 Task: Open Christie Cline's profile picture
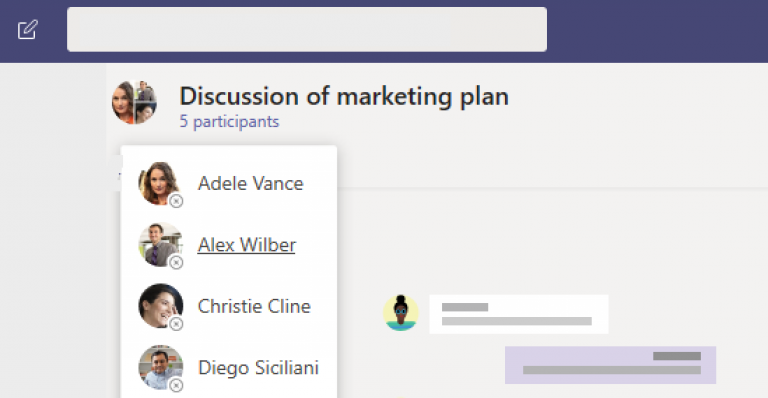point(160,306)
